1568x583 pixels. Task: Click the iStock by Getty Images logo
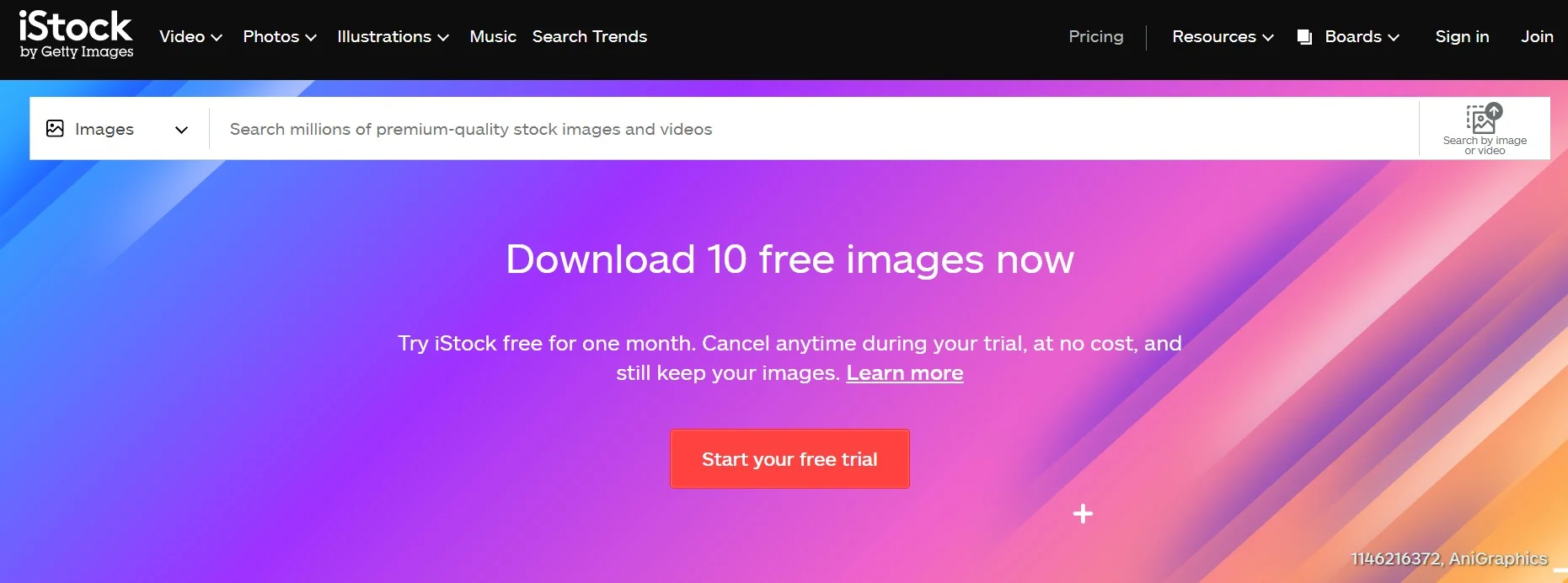click(76, 35)
